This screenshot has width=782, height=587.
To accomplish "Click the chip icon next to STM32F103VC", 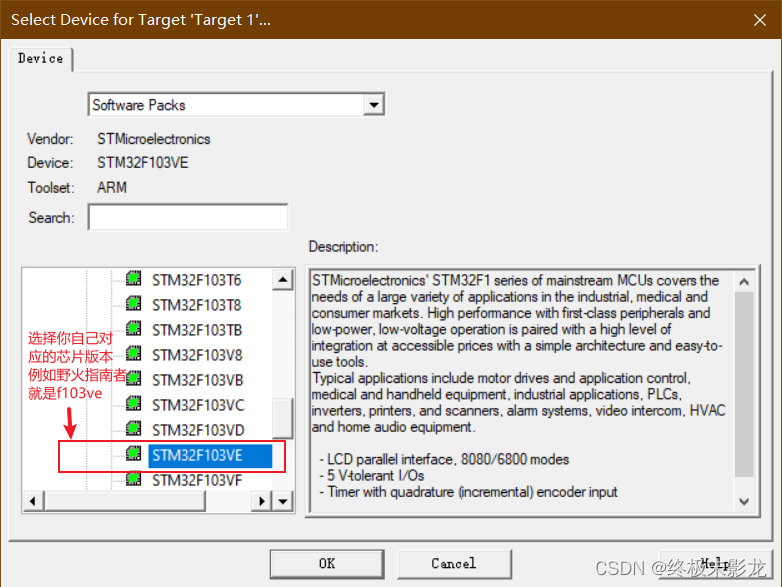I will (133, 403).
